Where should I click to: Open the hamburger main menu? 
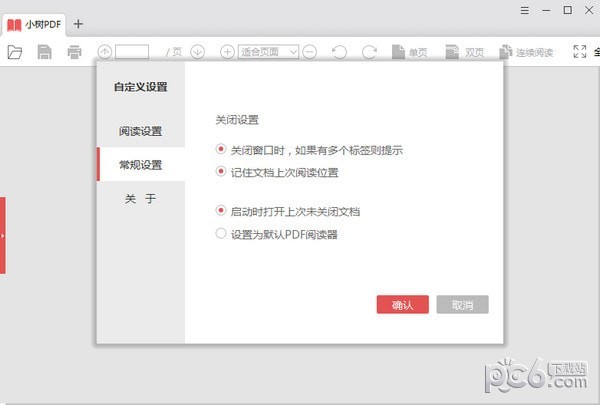525,10
